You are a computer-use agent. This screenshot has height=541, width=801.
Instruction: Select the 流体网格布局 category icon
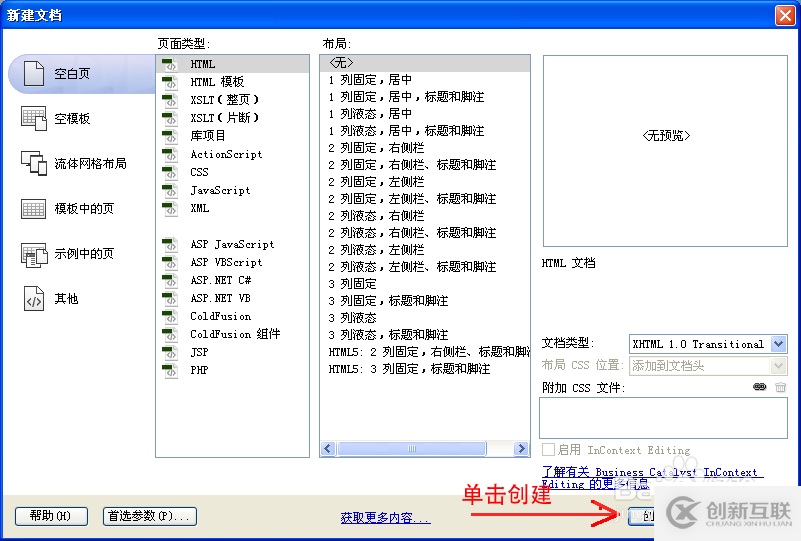point(34,163)
